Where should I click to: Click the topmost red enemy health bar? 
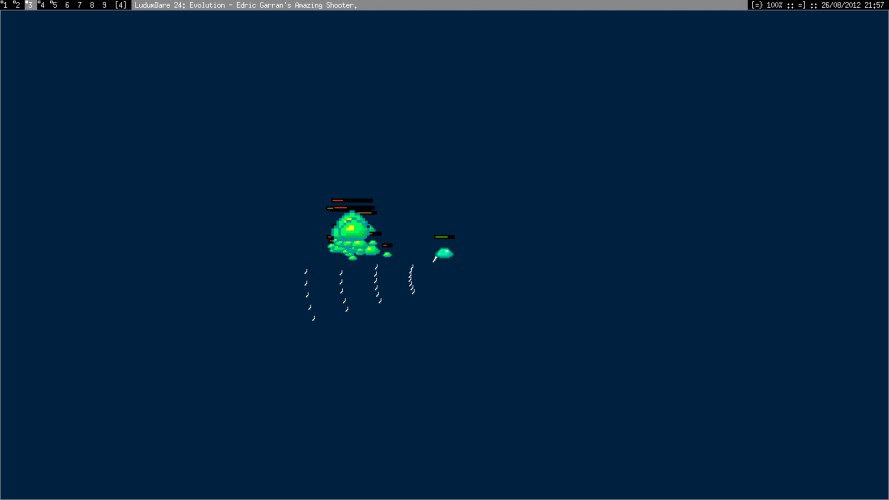[x=352, y=200]
